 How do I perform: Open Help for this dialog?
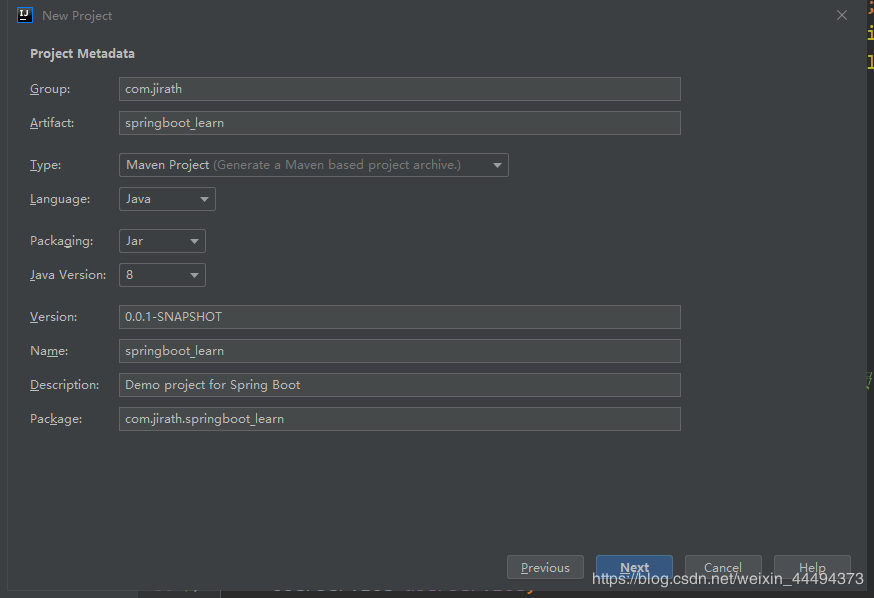click(812, 567)
